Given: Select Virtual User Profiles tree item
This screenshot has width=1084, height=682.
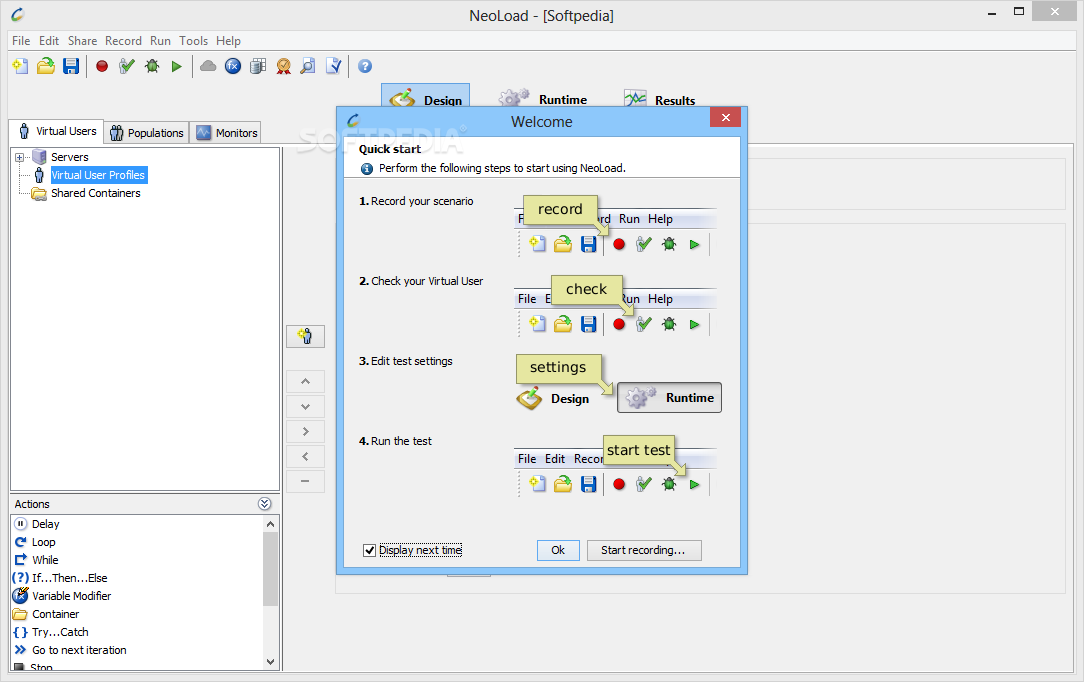Looking at the screenshot, I should [x=98, y=175].
